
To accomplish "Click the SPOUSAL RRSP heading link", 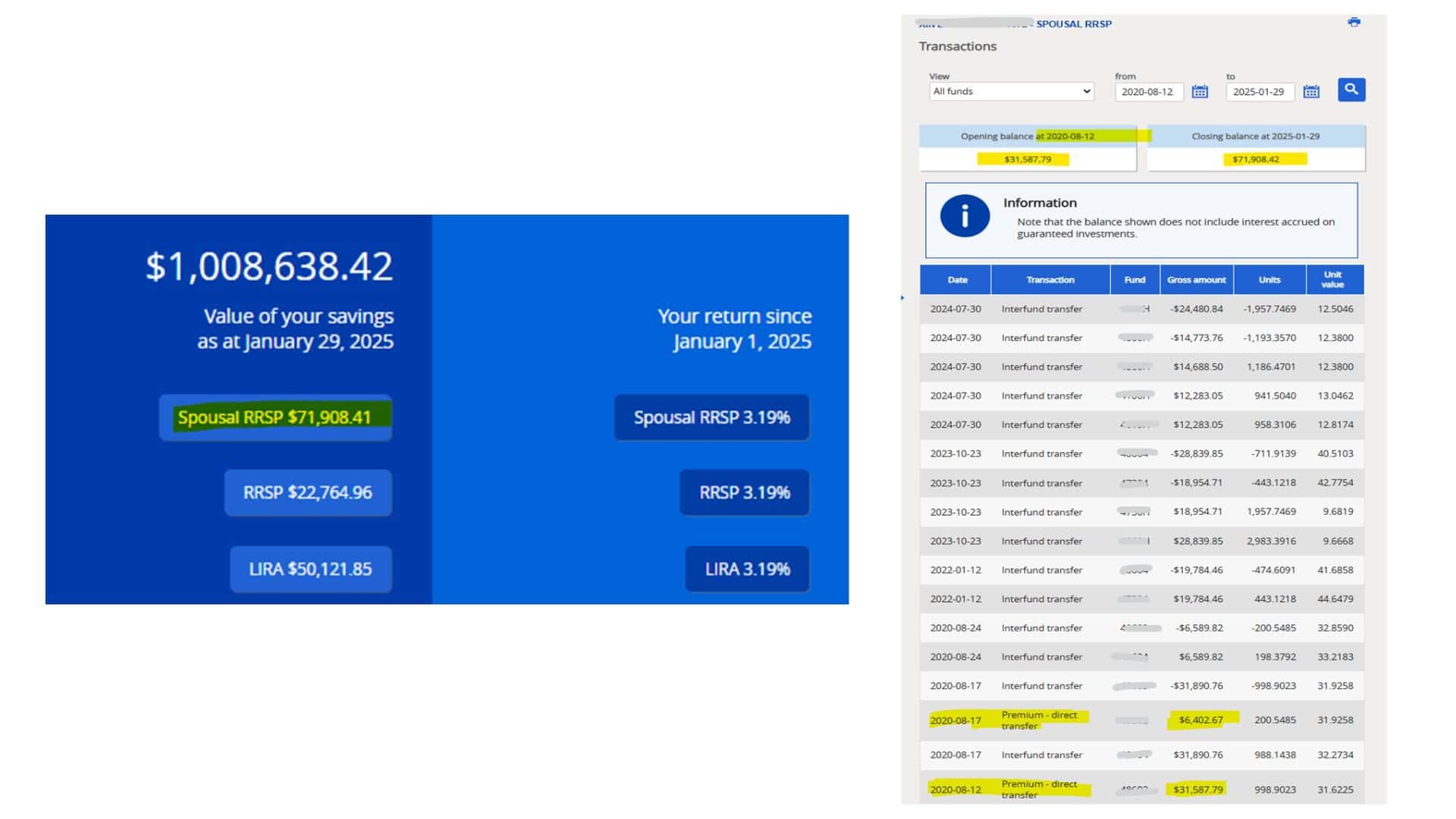I will click(x=1073, y=24).
